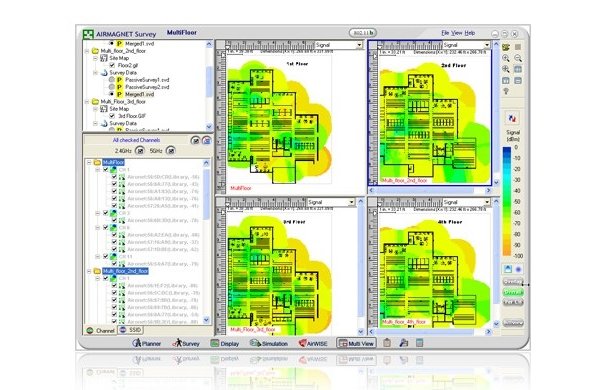This screenshot has width=600, height=390.
Task: Click the AirWISE red icon
Action: tap(303, 343)
